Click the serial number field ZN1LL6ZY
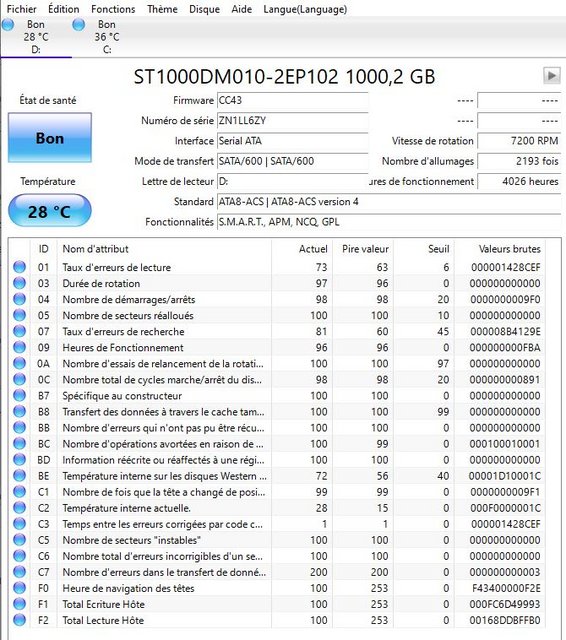 coord(293,121)
